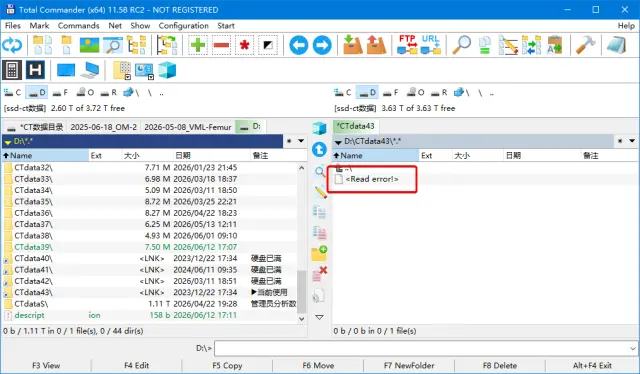Open the Help menu
This screenshot has width=640, height=374.
tap(626, 25)
